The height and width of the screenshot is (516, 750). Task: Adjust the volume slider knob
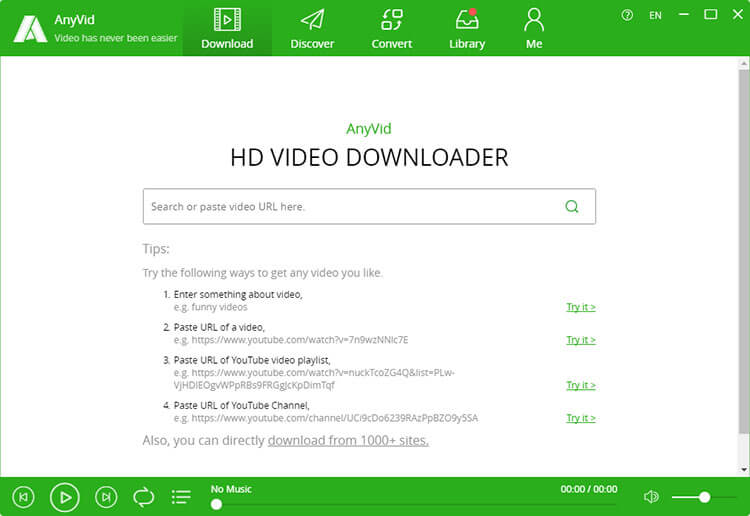pyautogui.click(x=704, y=497)
